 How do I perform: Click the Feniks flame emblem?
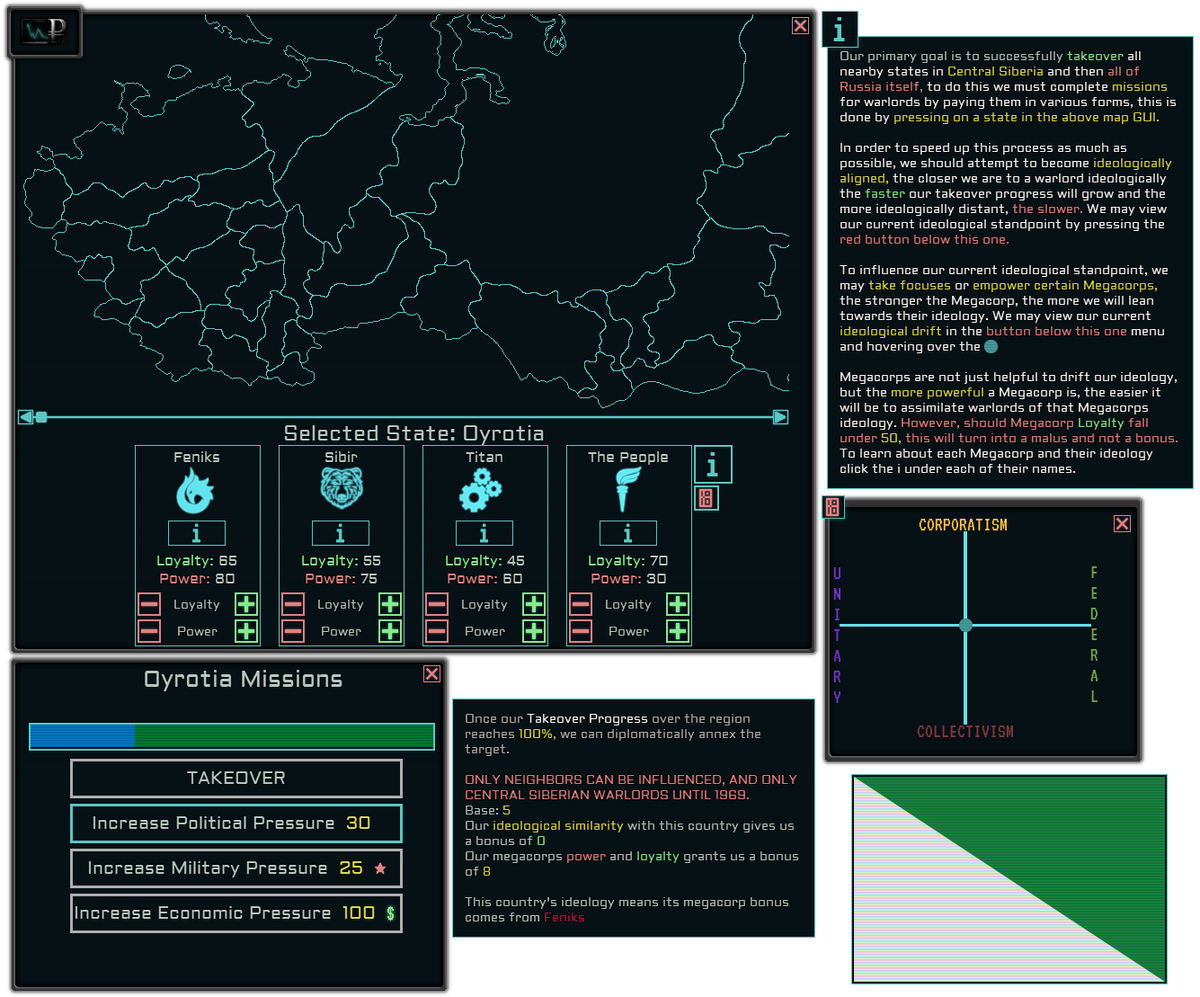click(x=197, y=491)
